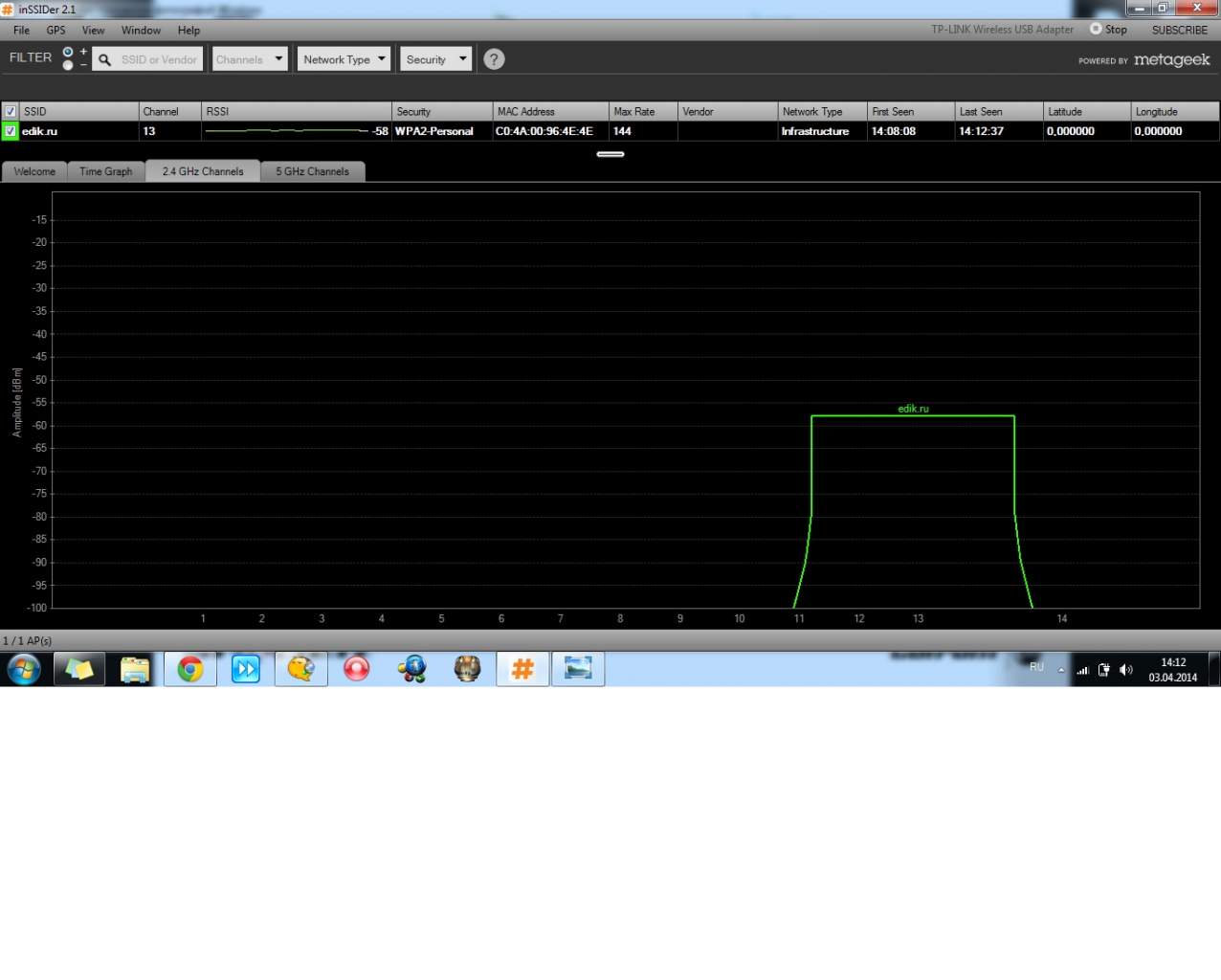
Task: Click the network signal tray icon
Action: (x=1082, y=670)
